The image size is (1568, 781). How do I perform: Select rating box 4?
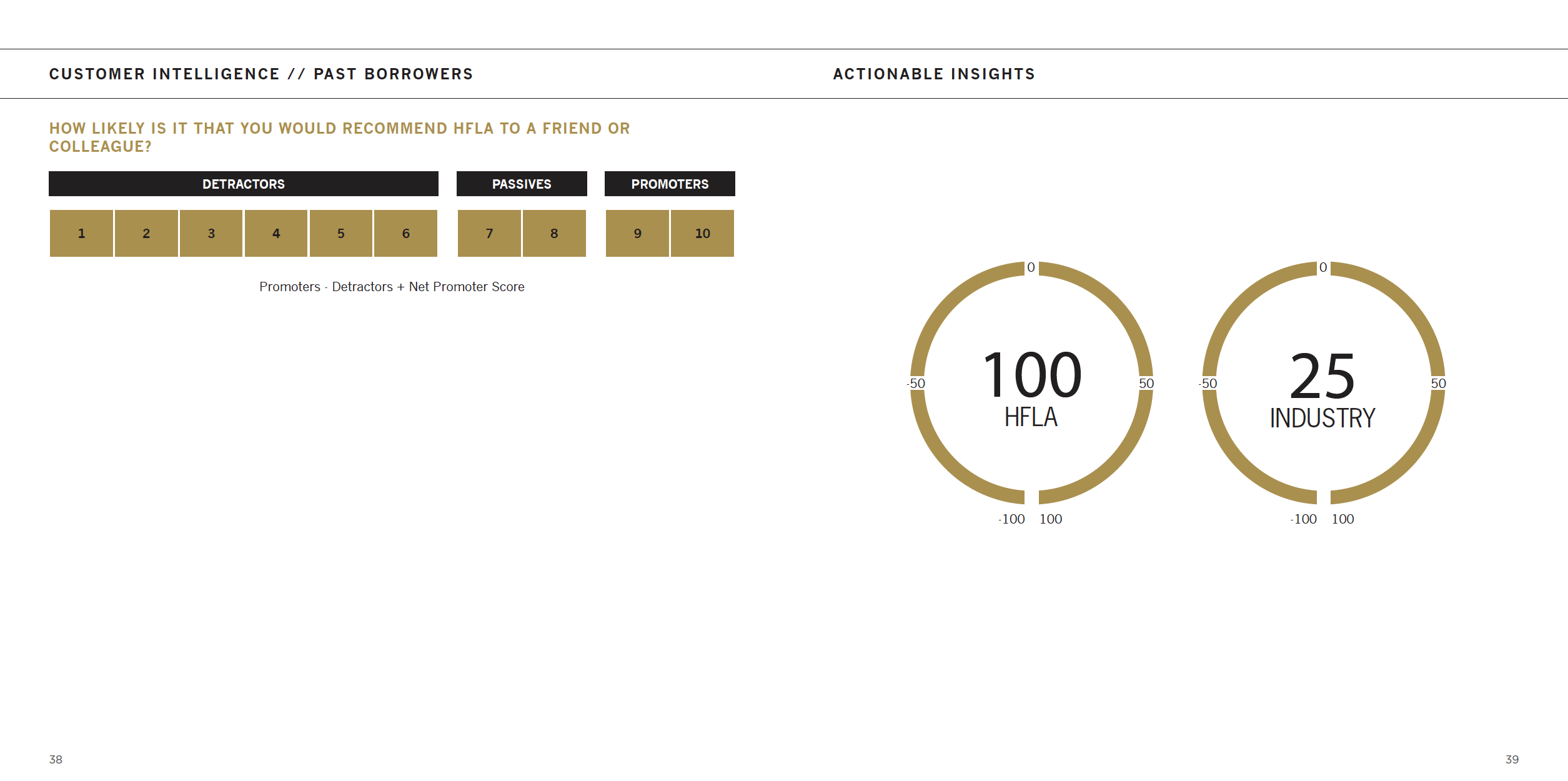pyautogui.click(x=276, y=233)
